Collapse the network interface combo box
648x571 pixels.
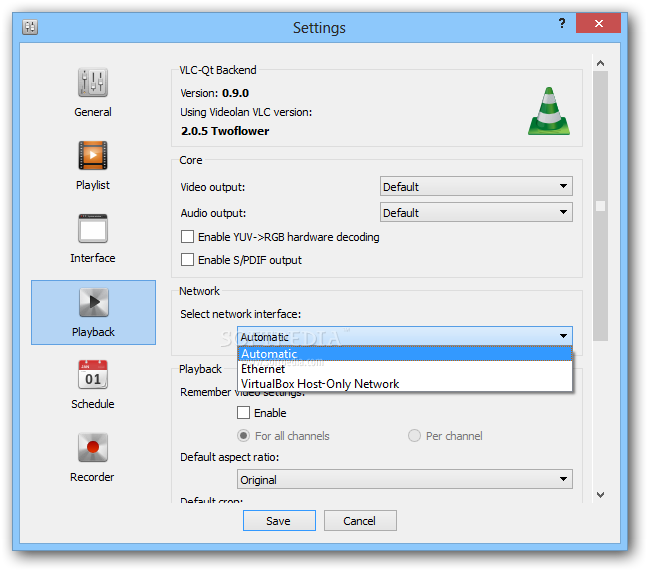[405, 336]
